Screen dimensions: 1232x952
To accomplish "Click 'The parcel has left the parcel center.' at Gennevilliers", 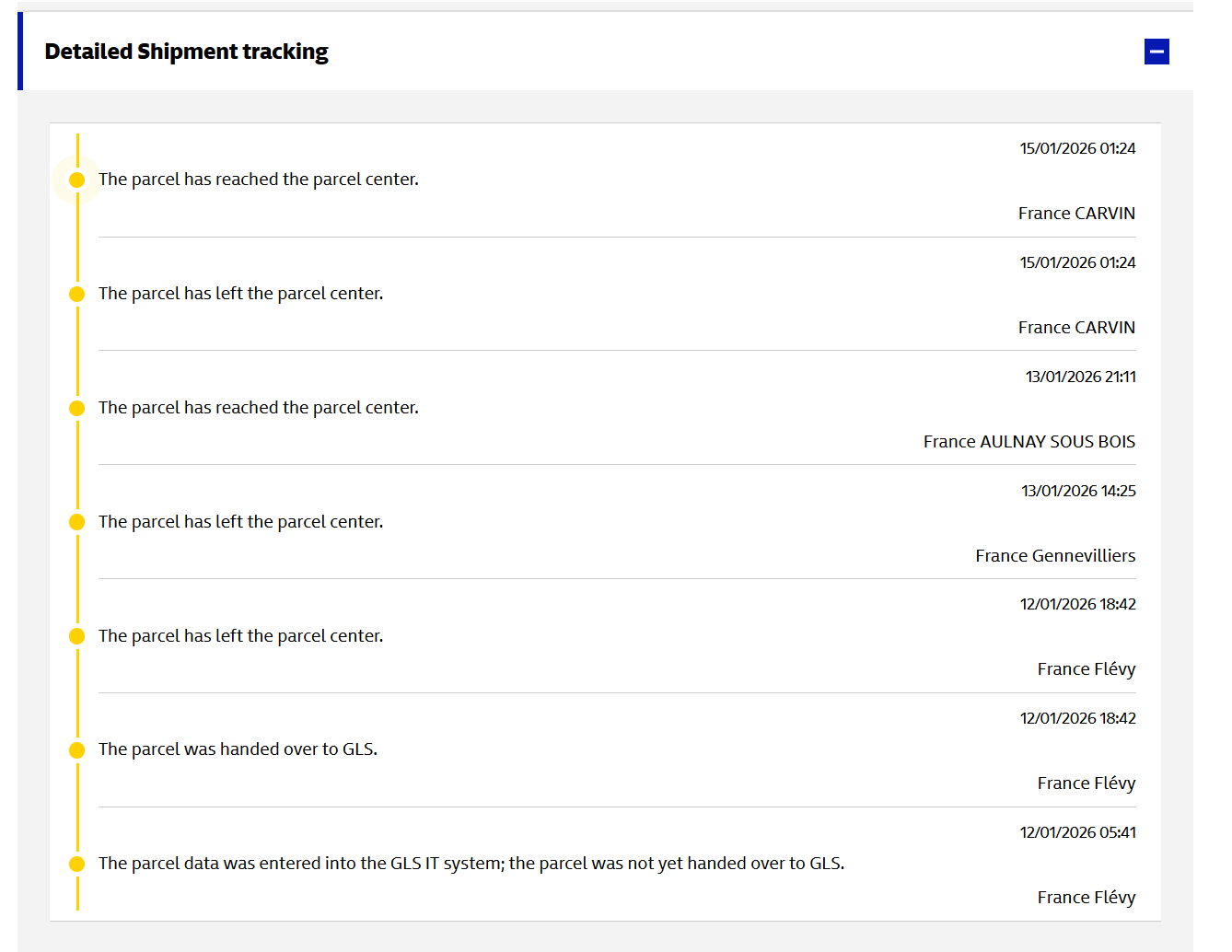I will pyautogui.click(x=241, y=522).
